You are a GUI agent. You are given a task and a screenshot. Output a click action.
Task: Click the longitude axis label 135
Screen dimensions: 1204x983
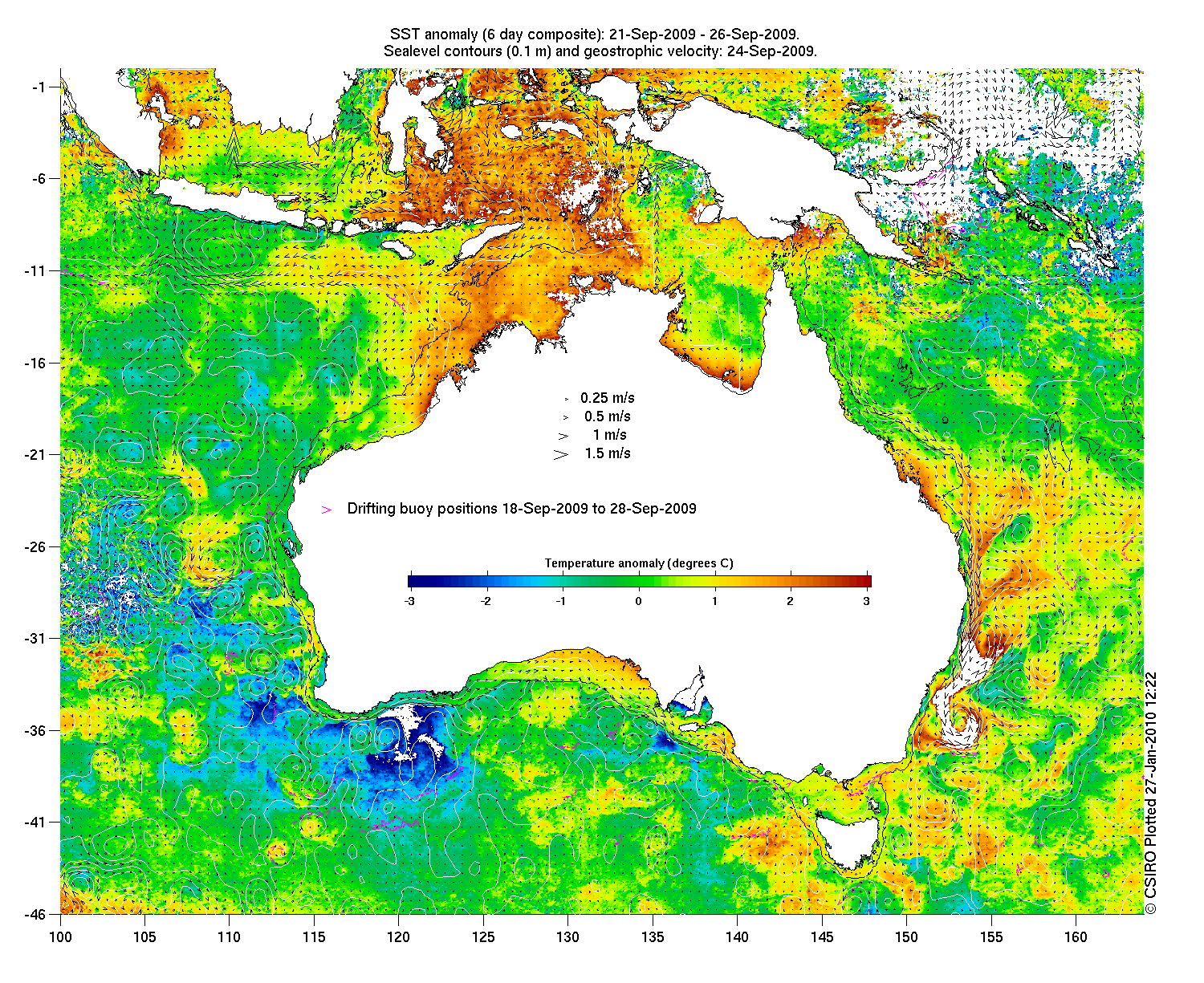653,937
